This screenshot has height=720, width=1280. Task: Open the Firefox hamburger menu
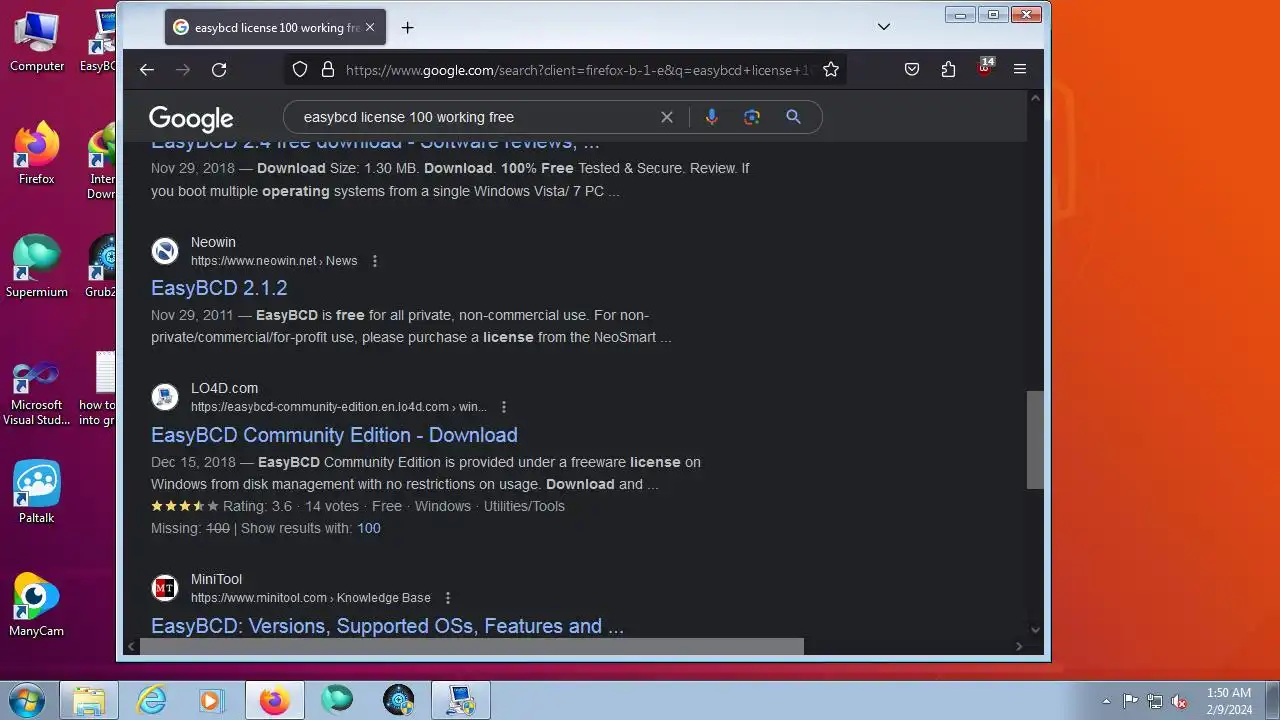click(x=1020, y=70)
